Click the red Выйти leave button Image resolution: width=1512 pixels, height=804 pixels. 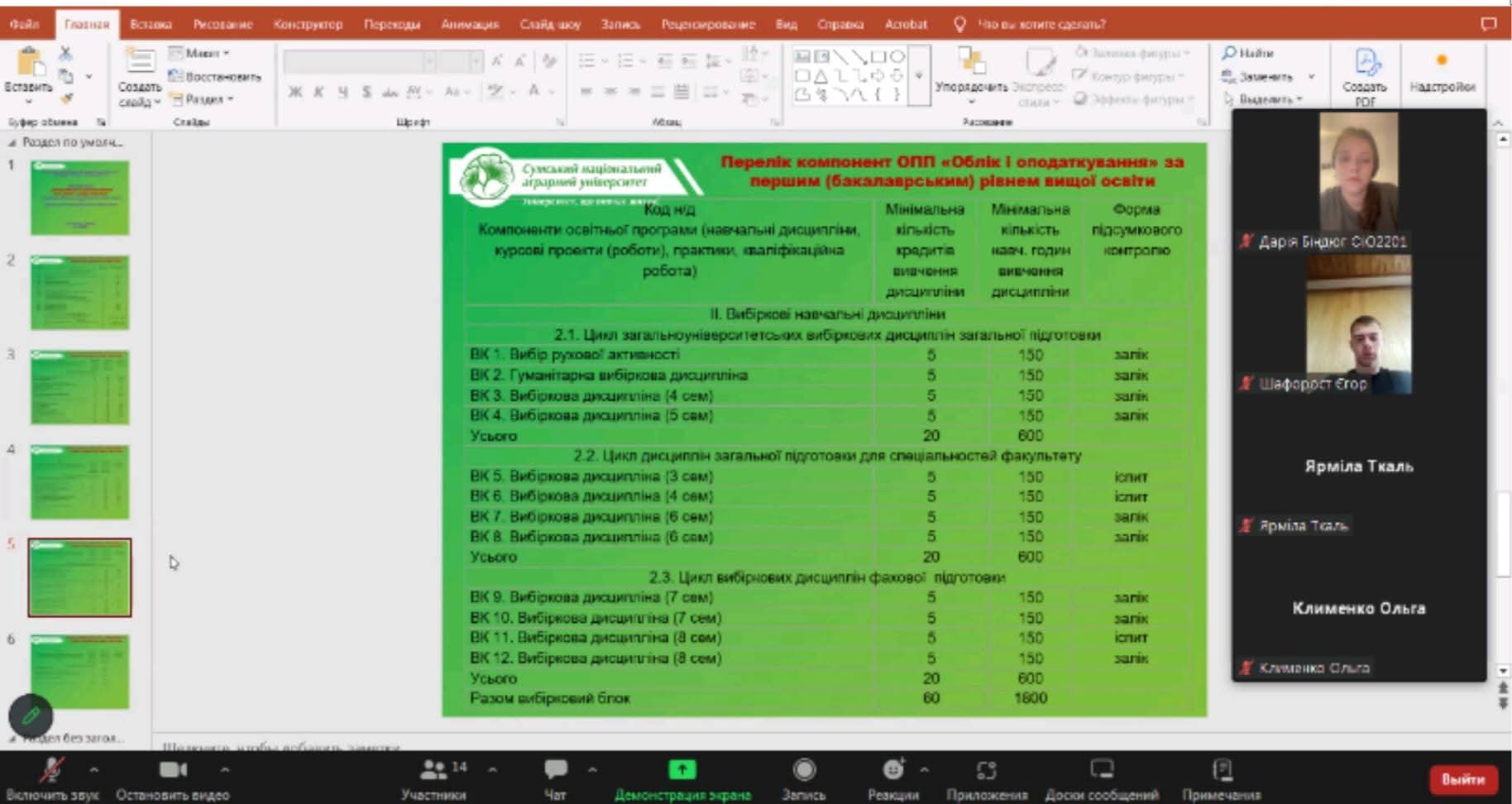point(1462,779)
